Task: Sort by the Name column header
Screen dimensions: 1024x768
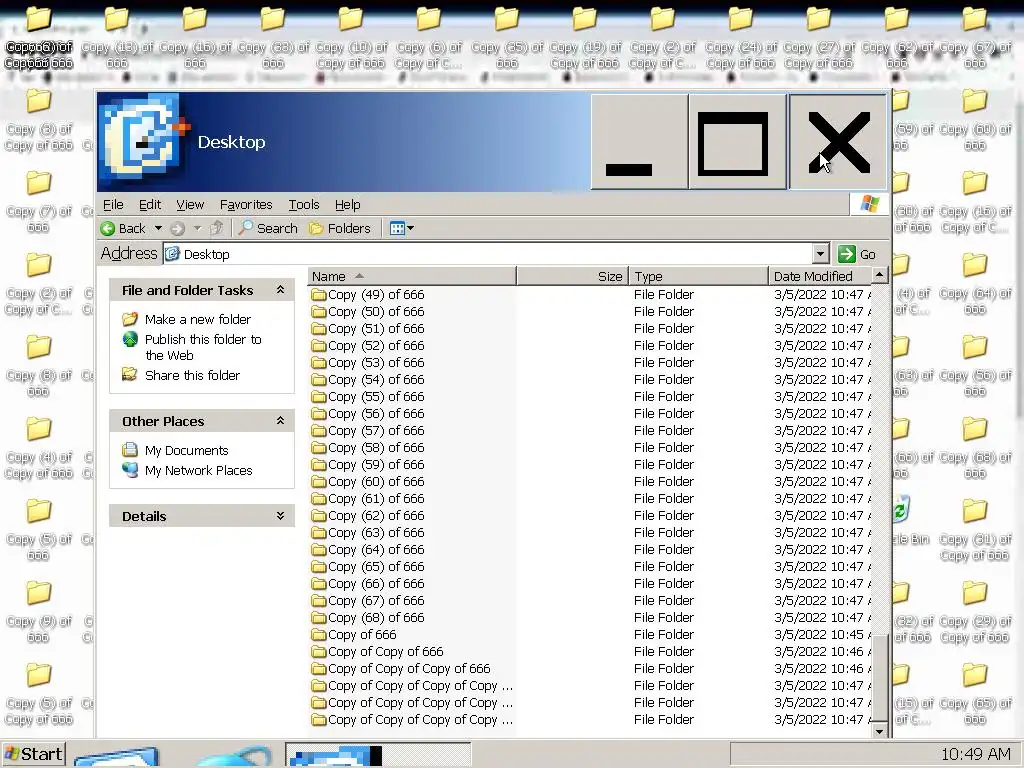Action: pos(412,276)
